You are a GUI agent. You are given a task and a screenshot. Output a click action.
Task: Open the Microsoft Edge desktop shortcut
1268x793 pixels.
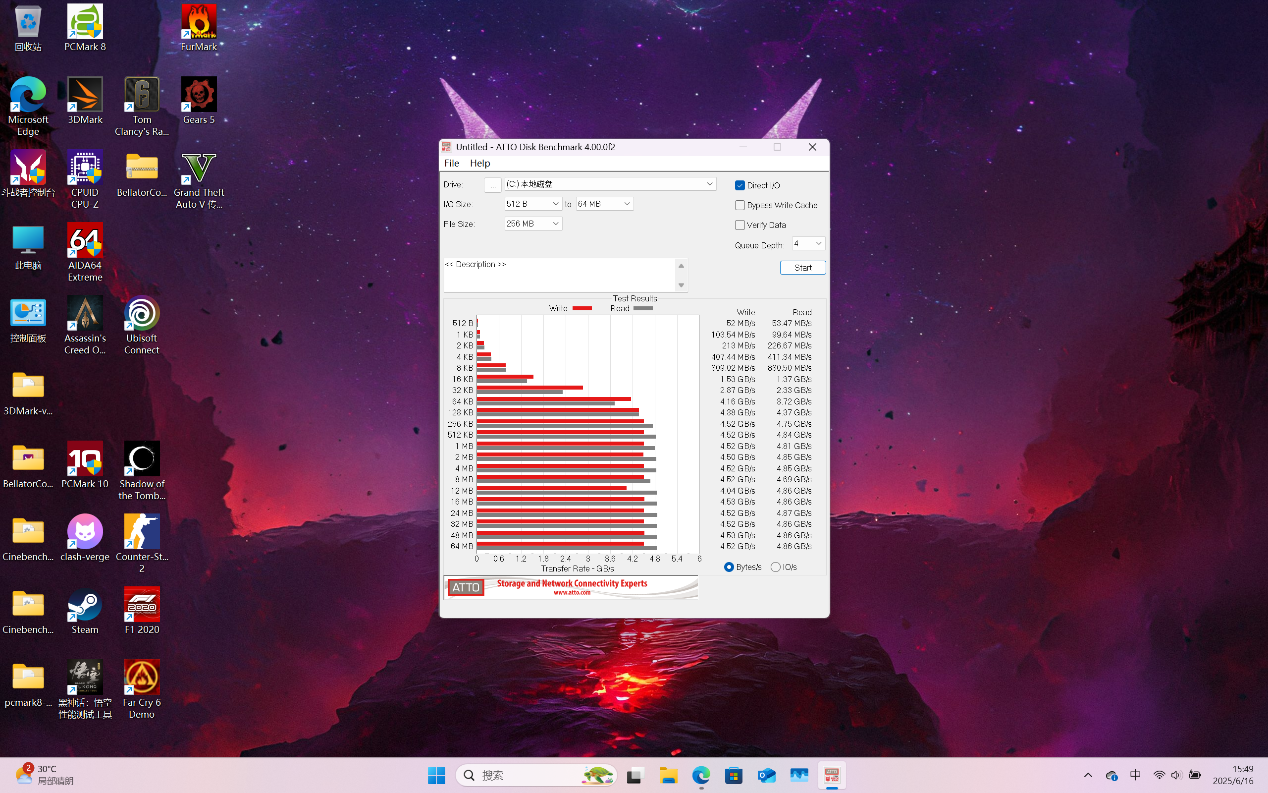tap(28, 106)
